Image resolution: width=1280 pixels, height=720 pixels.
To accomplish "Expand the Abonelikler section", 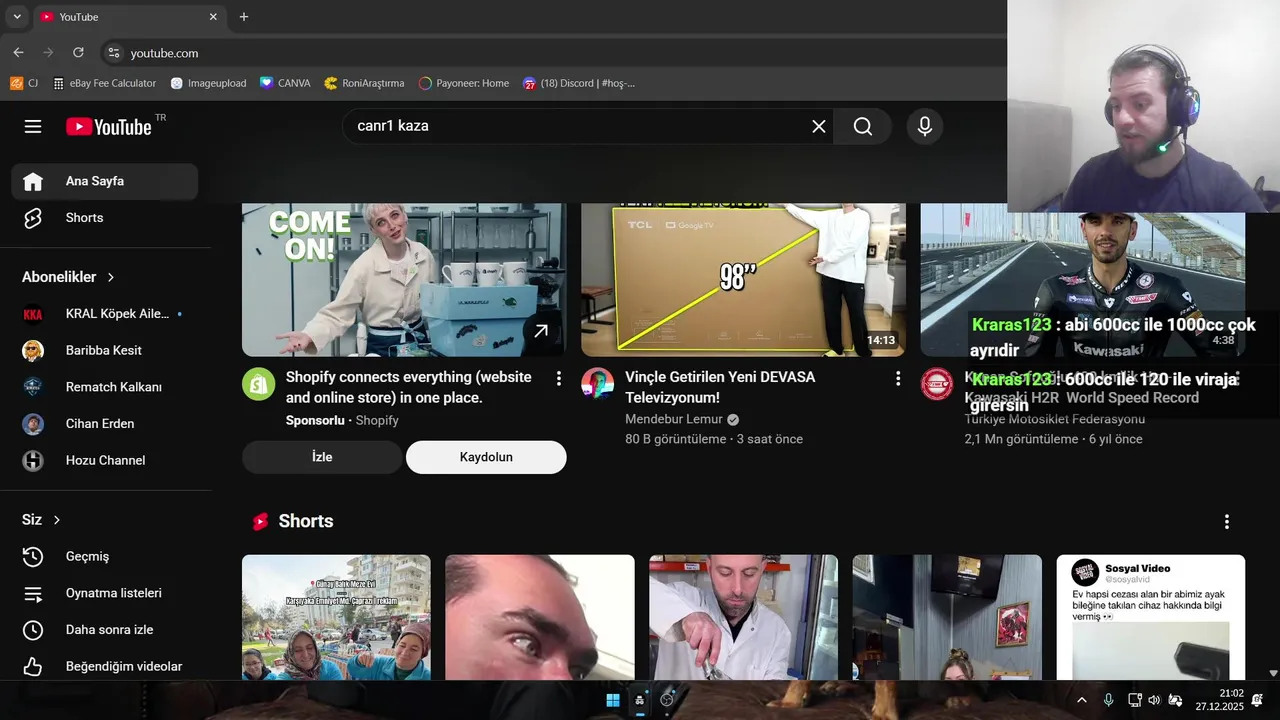I will pos(69,277).
